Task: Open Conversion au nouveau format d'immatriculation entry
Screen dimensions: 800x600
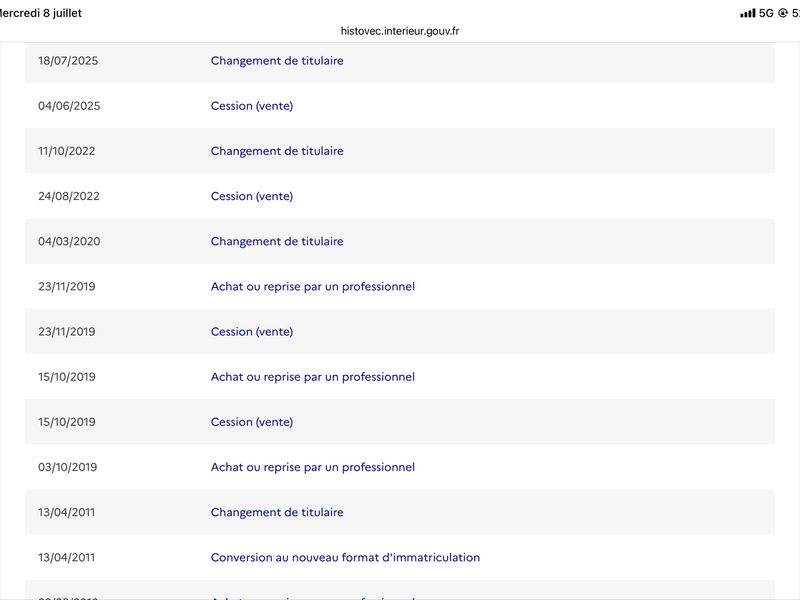Action: coord(400,557)
